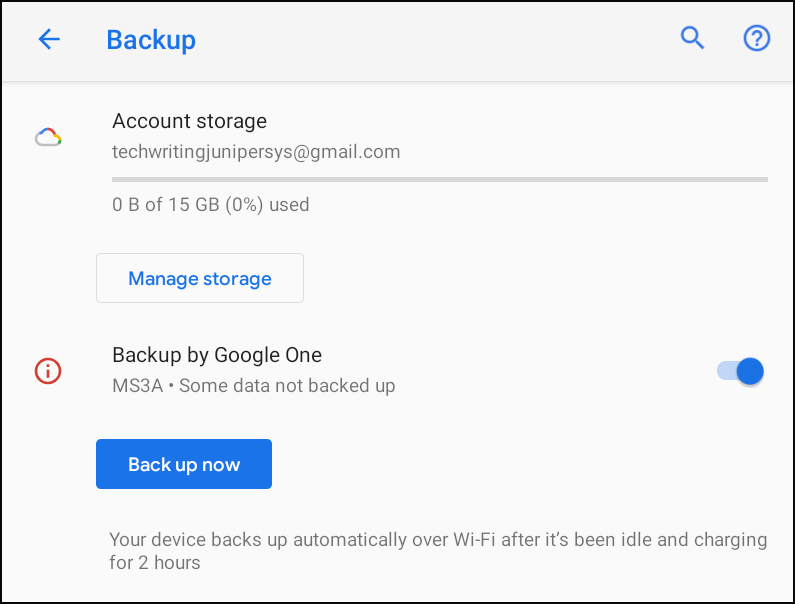Tap the Backup by Google One label
The width and height of the screenshot is (795, 604).
(x=217, y=354)
